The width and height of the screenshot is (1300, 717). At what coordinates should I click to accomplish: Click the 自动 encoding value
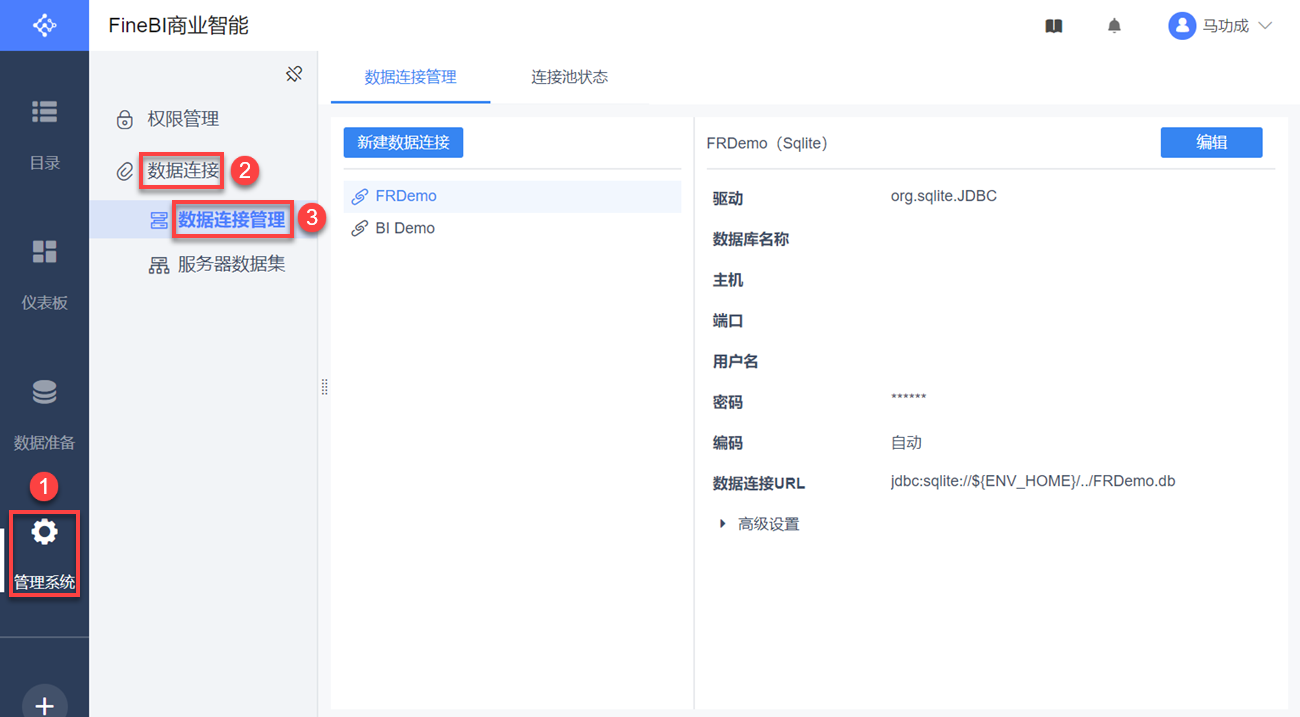pos(906,442)
